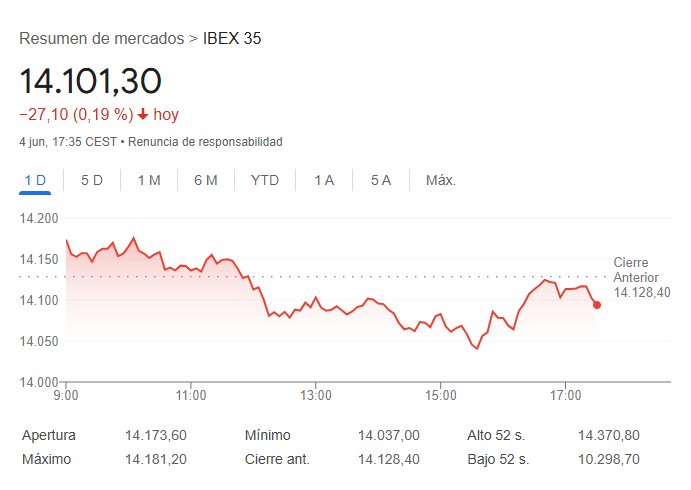Screen dimensions: 691x490
Task: Open Resumen de mercados breadcrumb link
Action: pos(102,39)
